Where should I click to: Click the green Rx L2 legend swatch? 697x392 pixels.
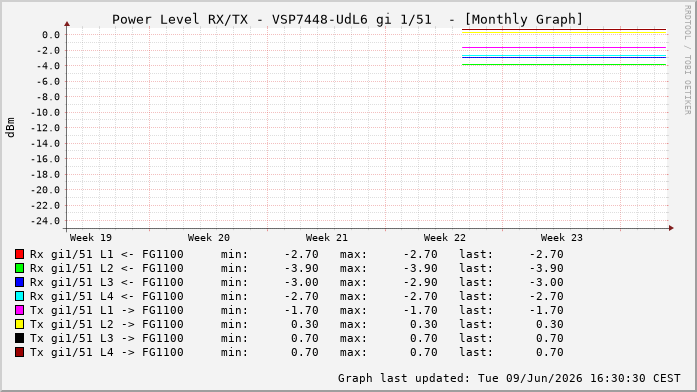coord(20,268)
